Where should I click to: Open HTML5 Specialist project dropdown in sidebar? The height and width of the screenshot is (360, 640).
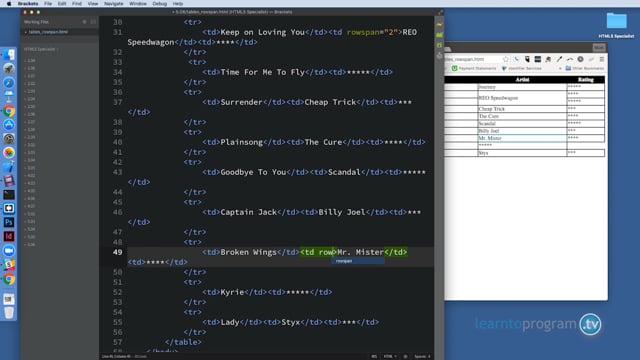[41, 49]
